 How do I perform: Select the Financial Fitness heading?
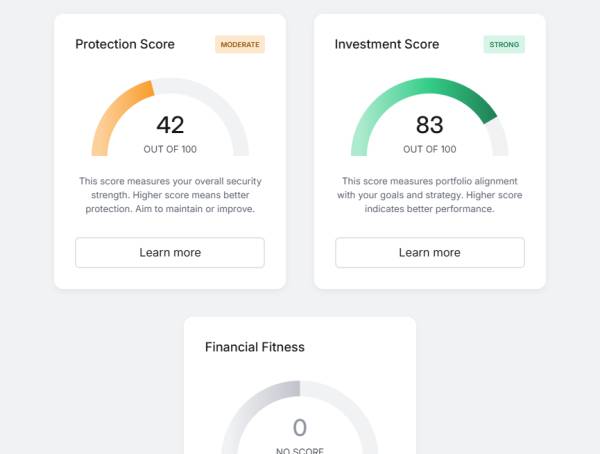(x=255, y=347)
